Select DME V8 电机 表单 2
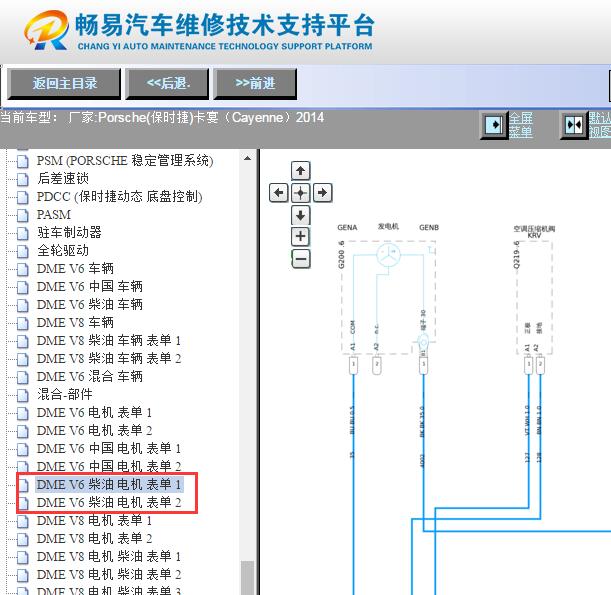This screenshot has height=595, width=611. (94, 538)
